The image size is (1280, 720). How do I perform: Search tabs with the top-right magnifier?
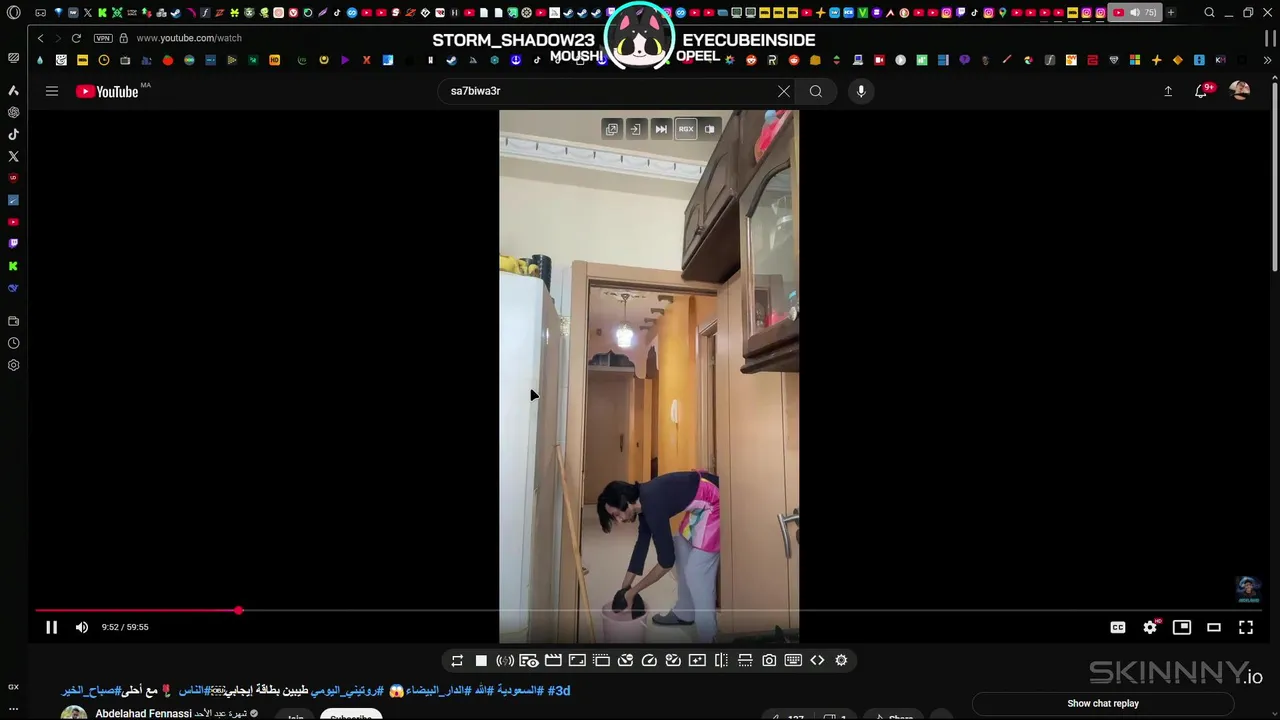1209,13
